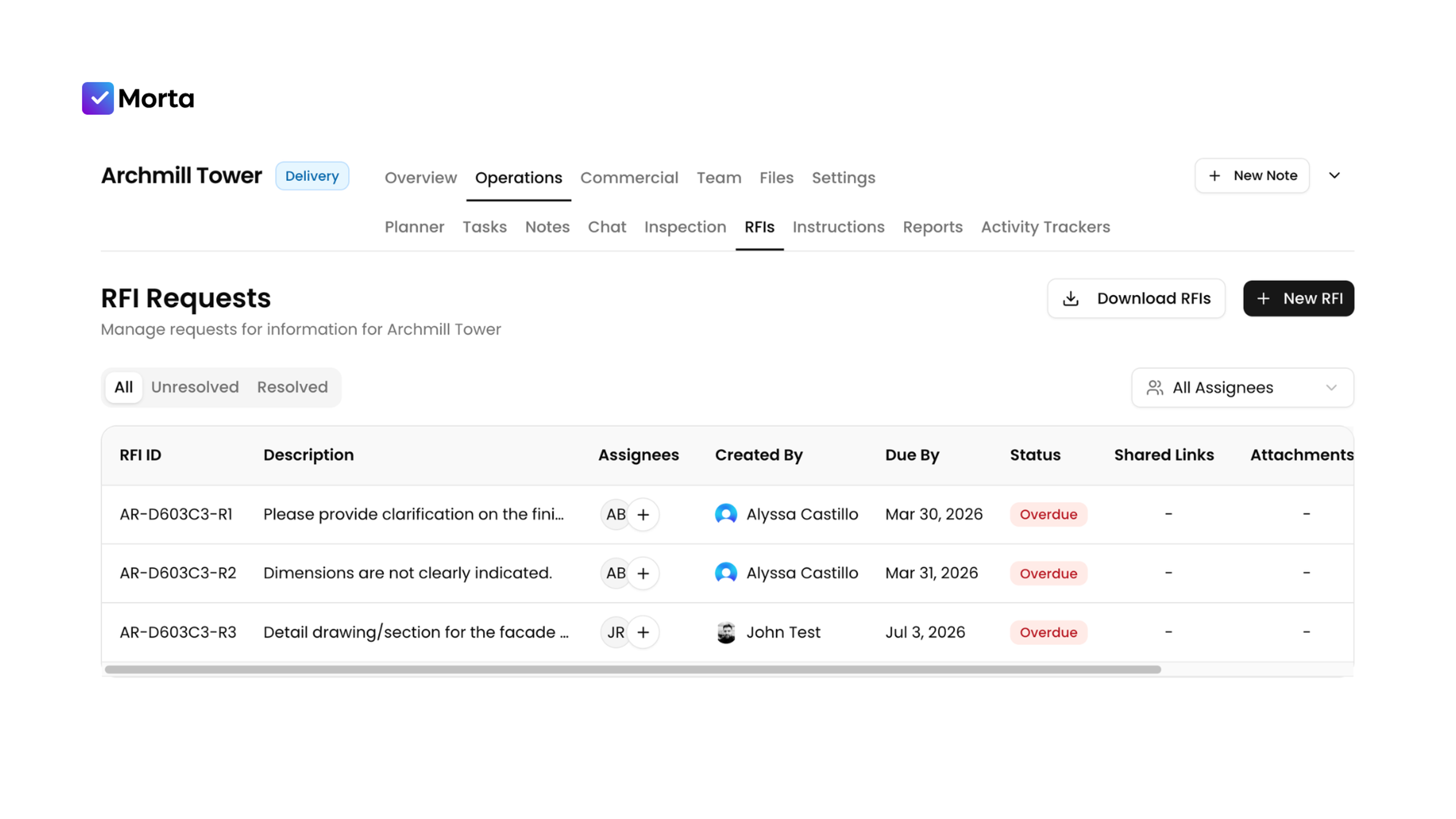Open the Planner sub-tab

tap(414, 227)
